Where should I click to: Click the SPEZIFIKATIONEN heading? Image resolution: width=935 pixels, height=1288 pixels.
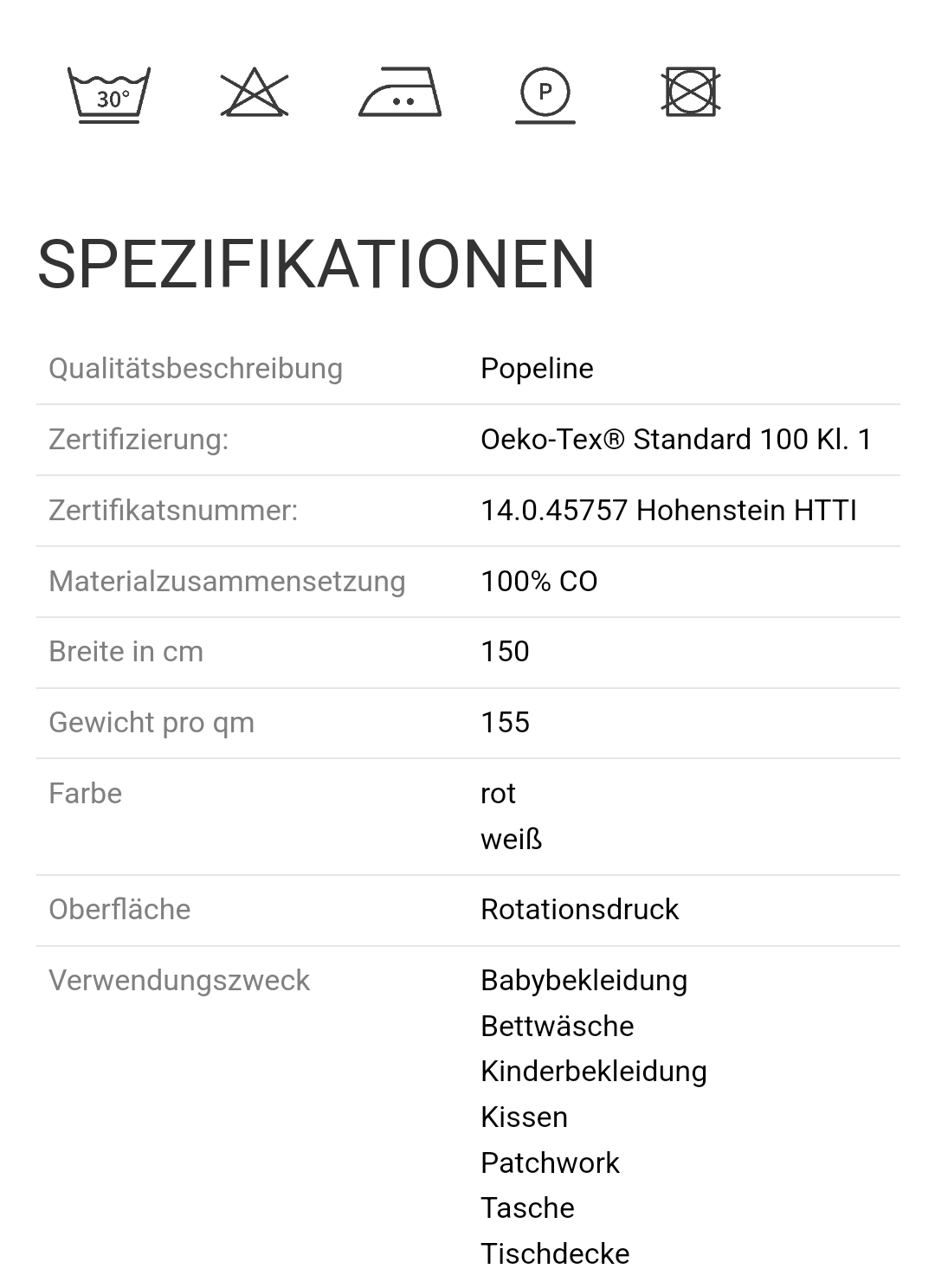pyautogui.click(x=316, y=264)
